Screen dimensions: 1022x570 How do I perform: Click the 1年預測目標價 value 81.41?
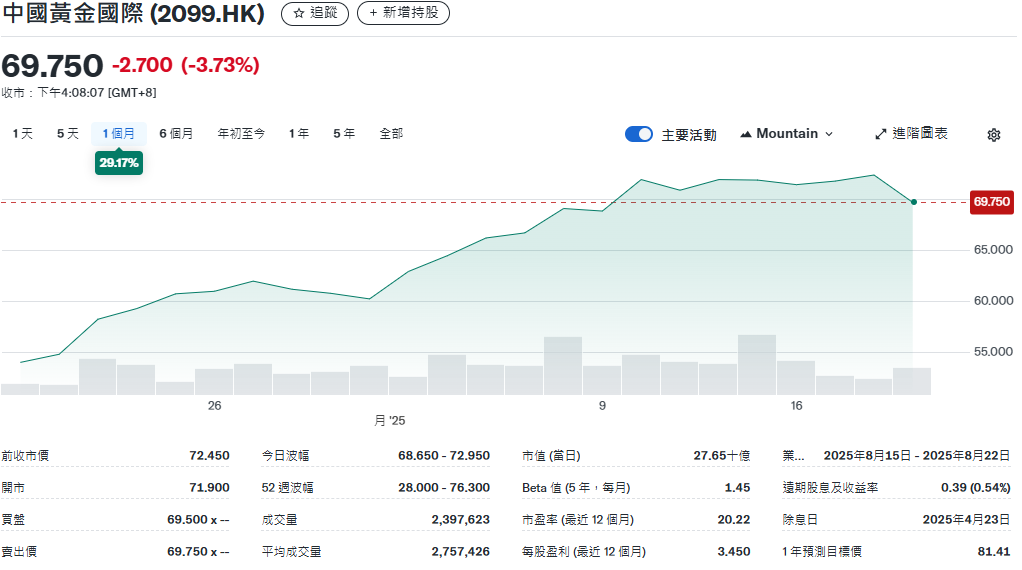tap(993, 552)
